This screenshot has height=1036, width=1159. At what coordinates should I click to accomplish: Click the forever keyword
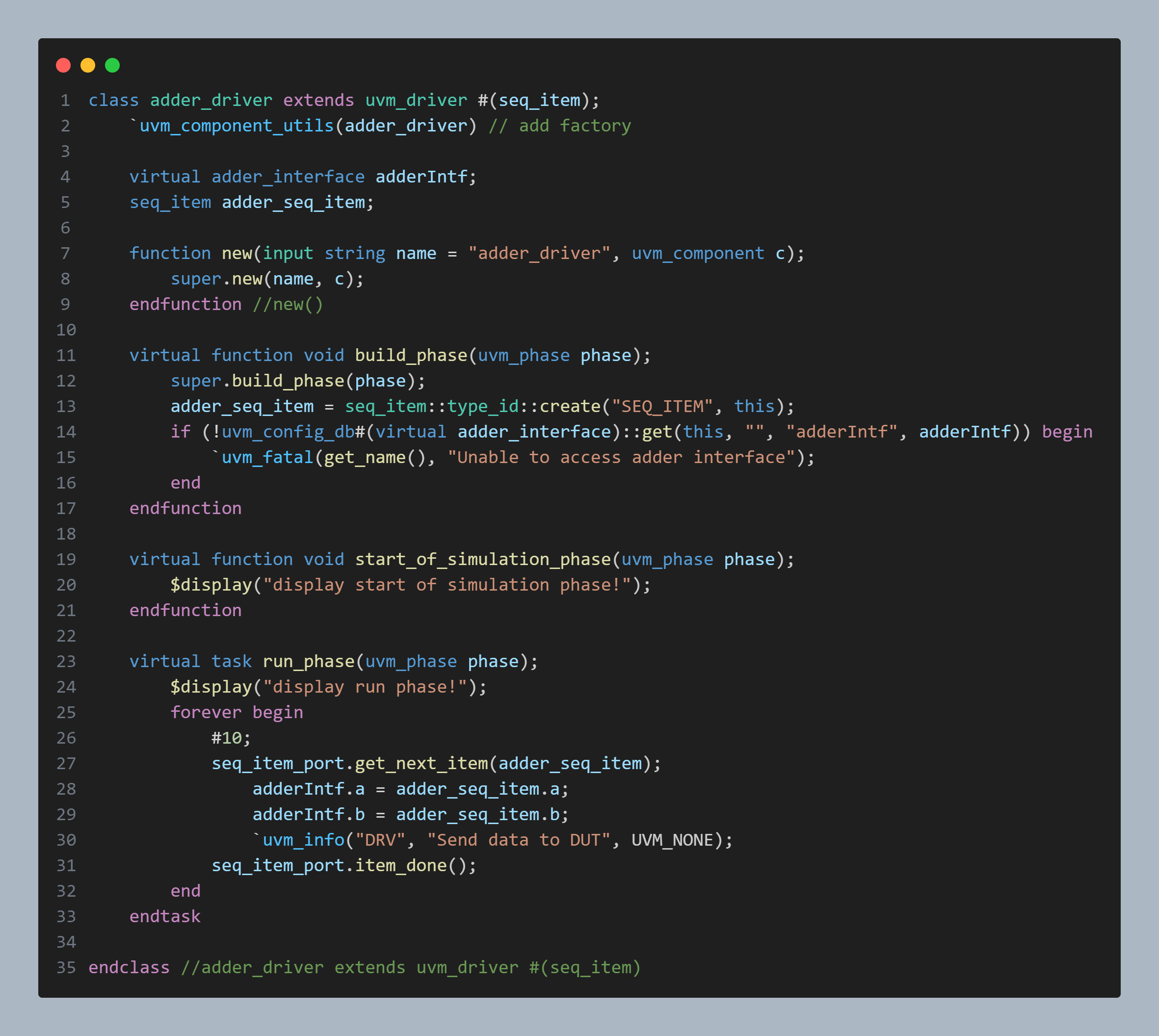point(206,713)
